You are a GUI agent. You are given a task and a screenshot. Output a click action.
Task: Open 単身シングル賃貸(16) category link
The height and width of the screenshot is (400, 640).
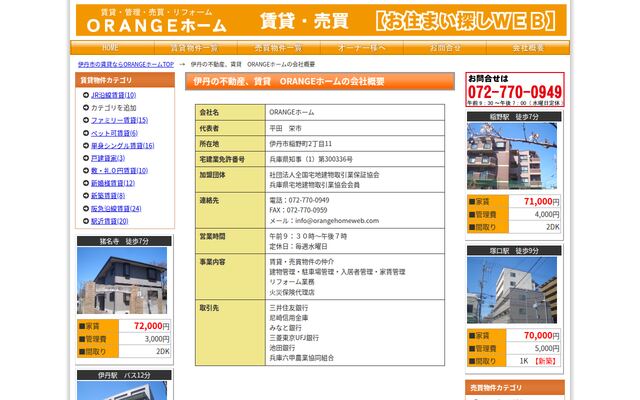[122, 146]
